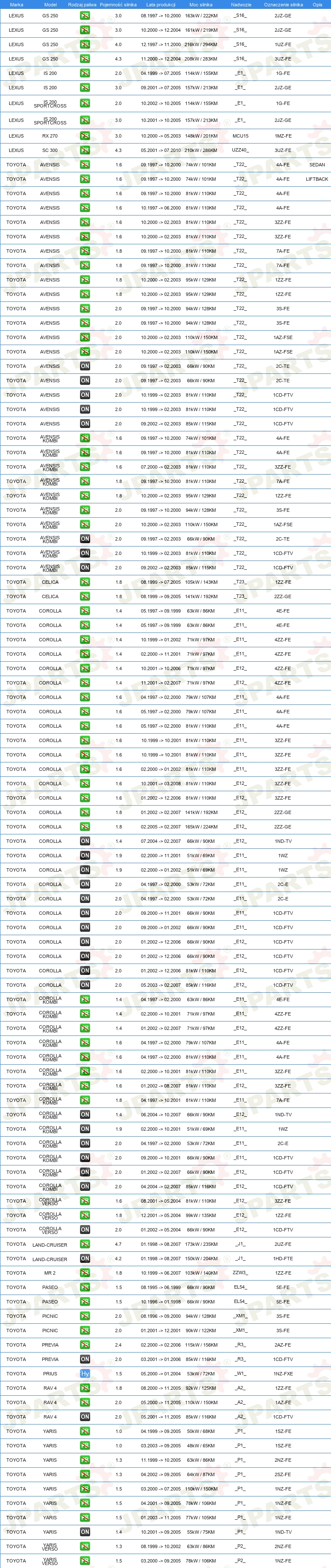
Task: Click petrol icon for Avensis Kombi 1AZ-FSE
Action: [85, 525]
